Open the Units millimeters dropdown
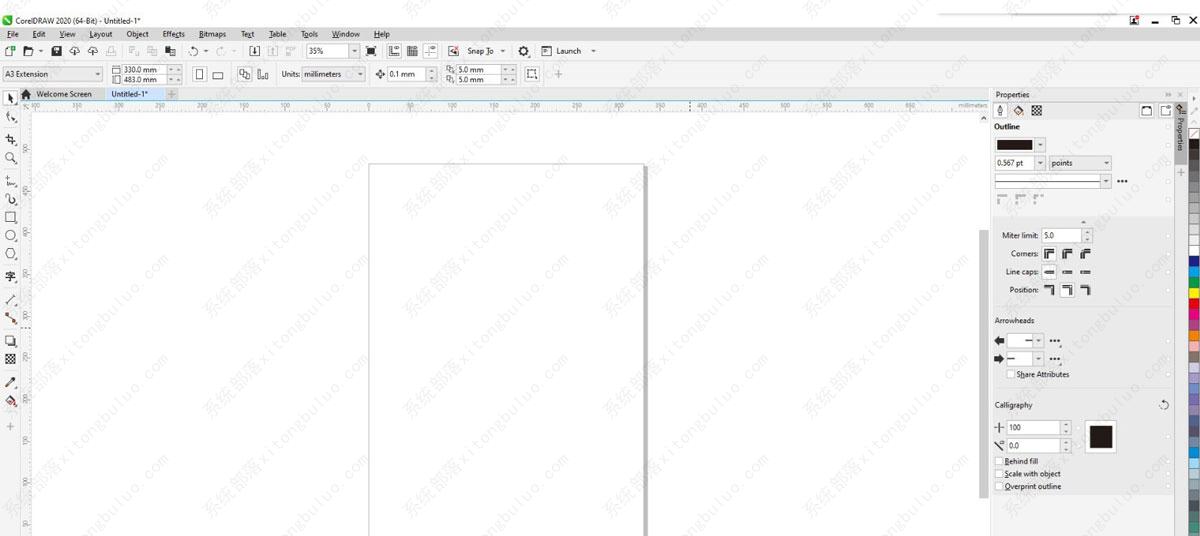The height and width of the screenshot is (536, 1200). click(x=360, y=74)
